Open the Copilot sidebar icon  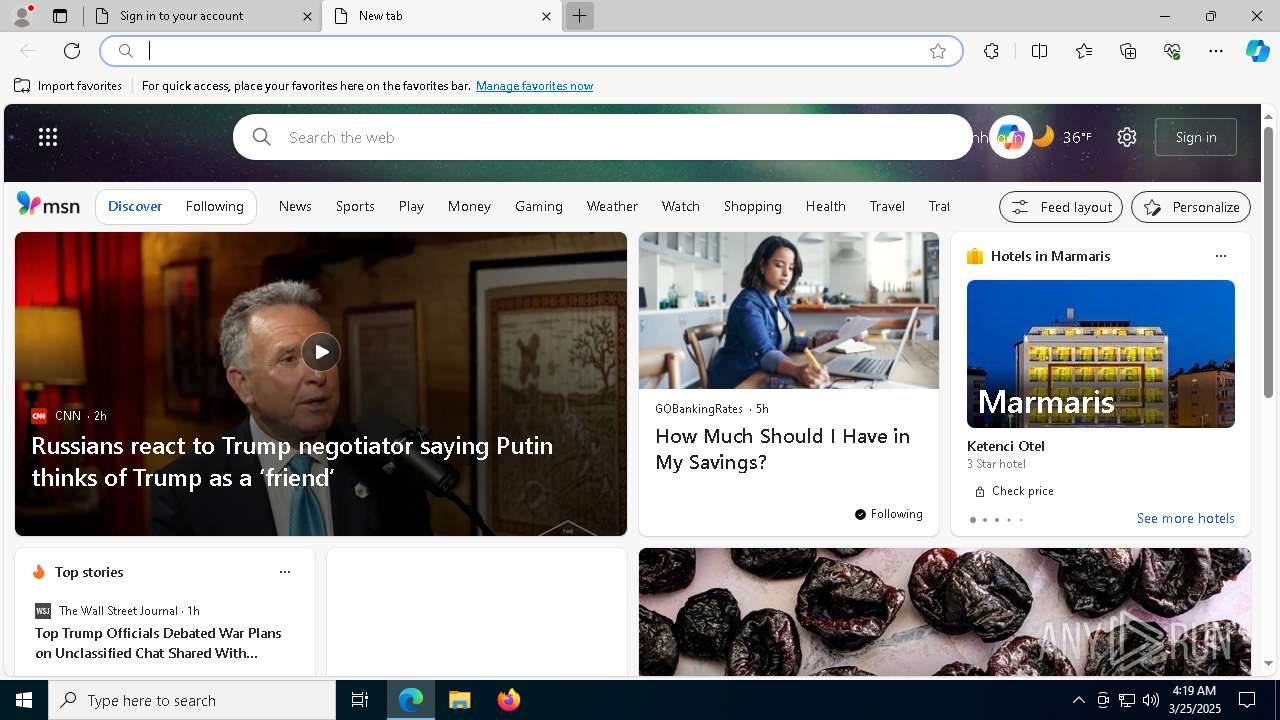click(1257, 51)
